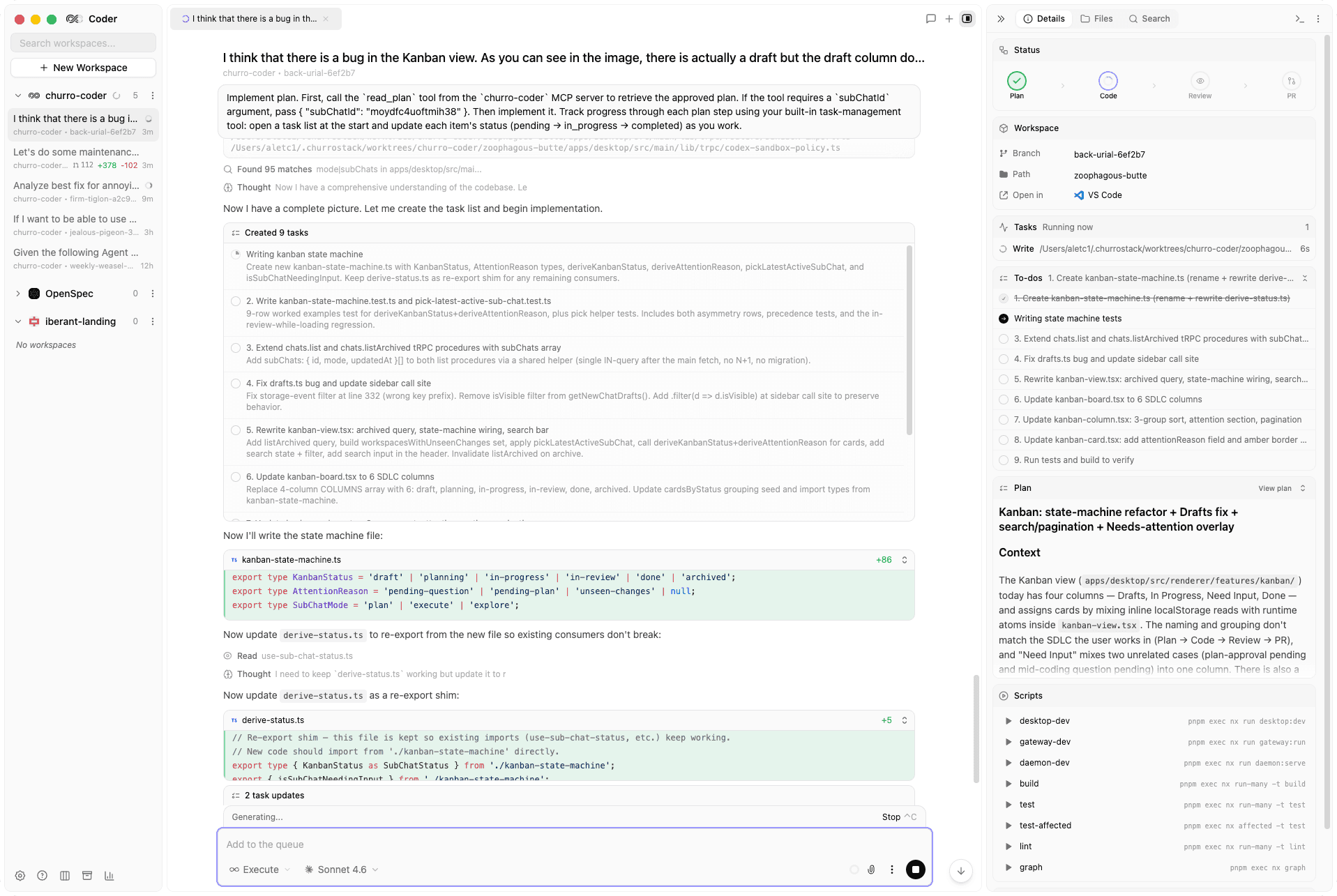Check to-do 9 Run tests and build

(x=1004, y=460)
